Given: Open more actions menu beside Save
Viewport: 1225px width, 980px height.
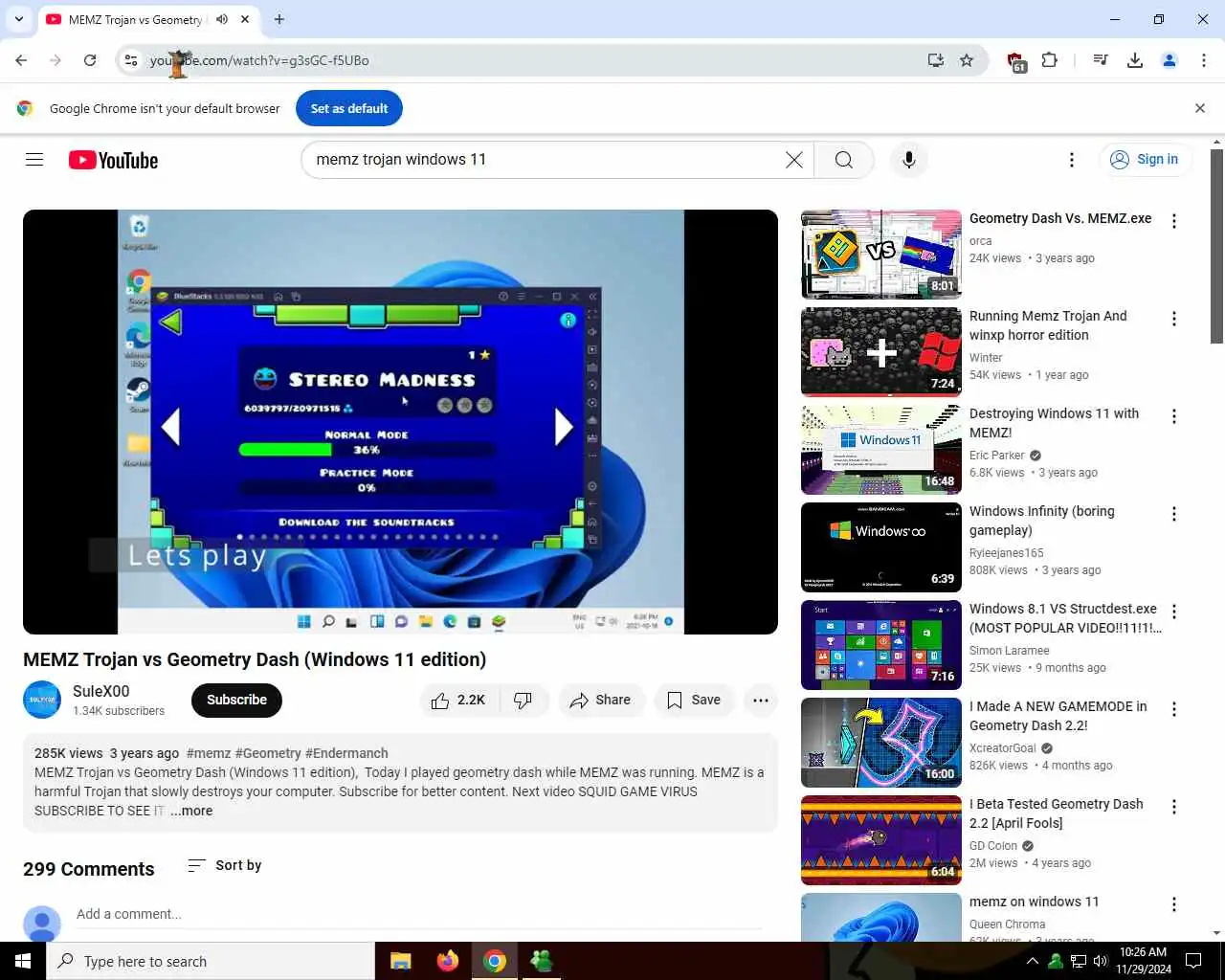Looking at the screenshot, I should coord(761,701).
